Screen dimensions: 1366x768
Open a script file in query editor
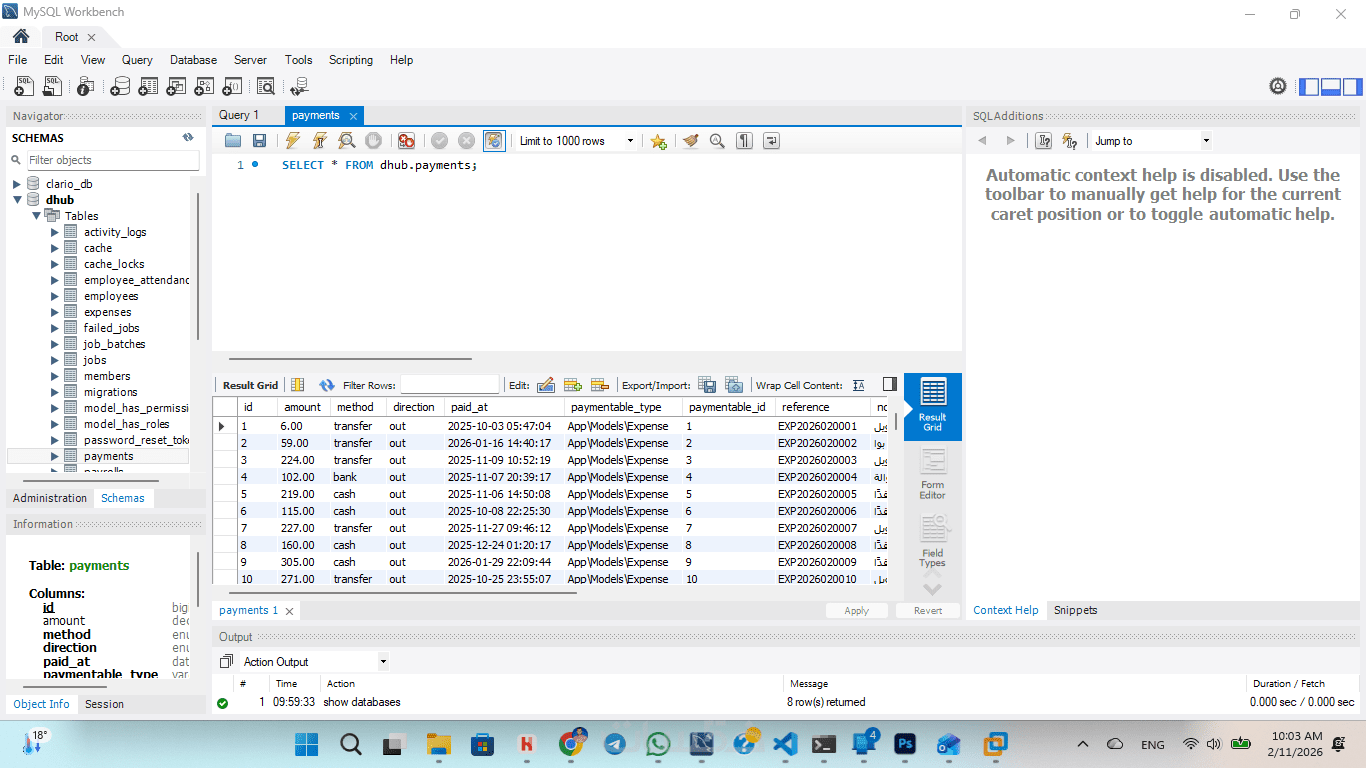tap(233, 141)
